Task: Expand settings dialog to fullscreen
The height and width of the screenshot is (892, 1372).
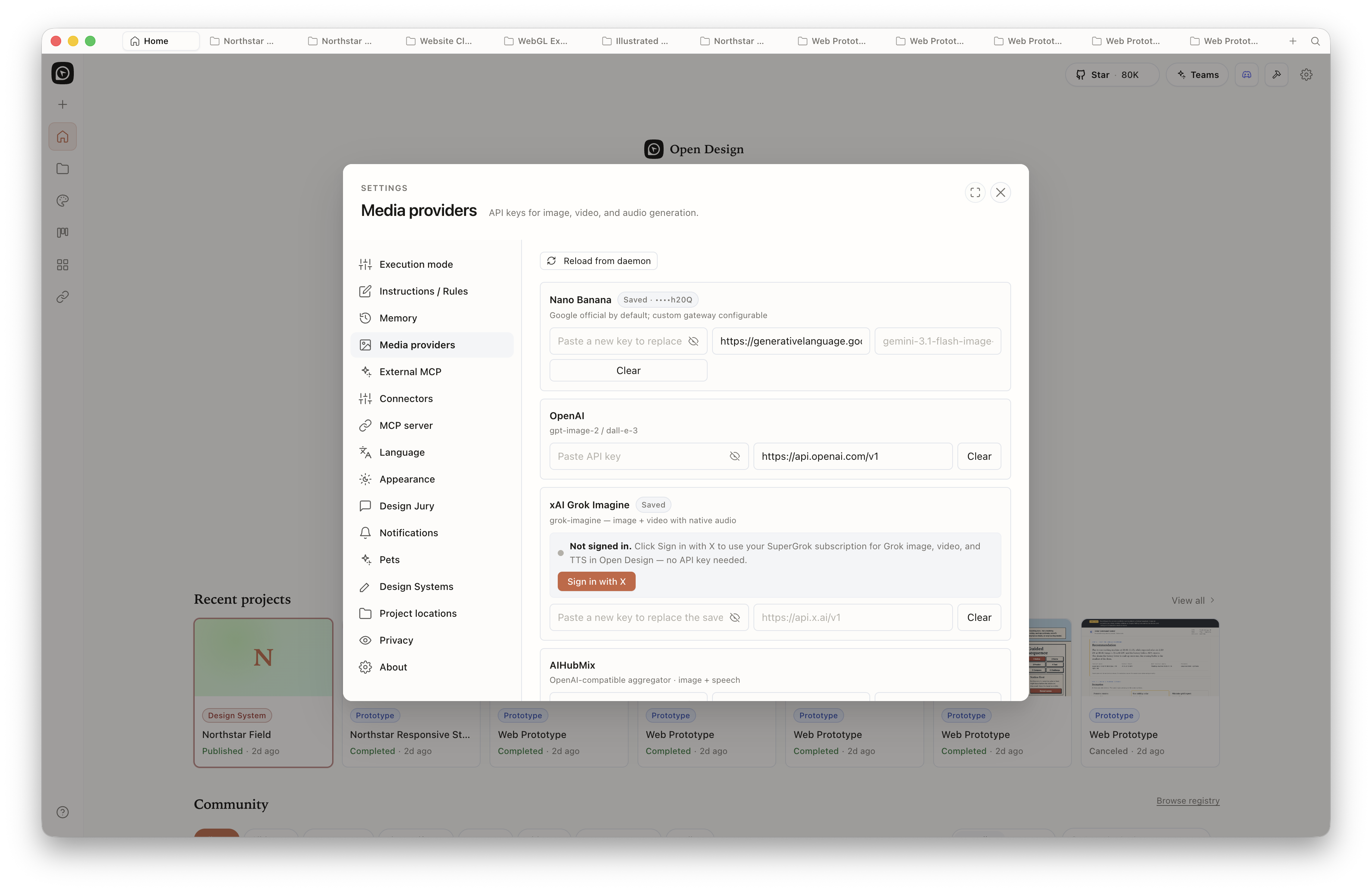Action: pos(975,192)
